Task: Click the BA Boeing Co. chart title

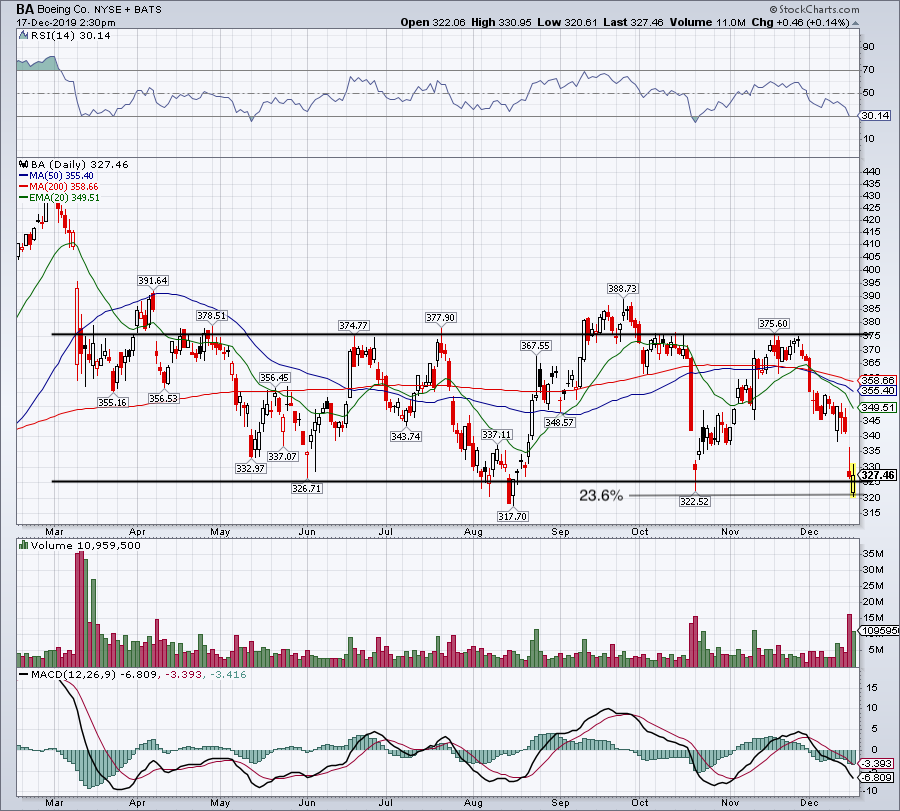Action: tap(89, 9)
